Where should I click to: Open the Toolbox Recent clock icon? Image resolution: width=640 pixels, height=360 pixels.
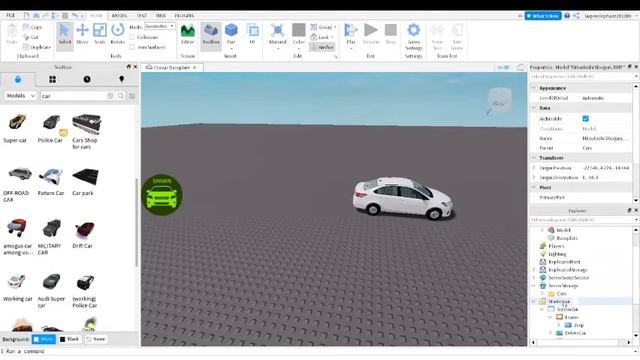[87, 79]
